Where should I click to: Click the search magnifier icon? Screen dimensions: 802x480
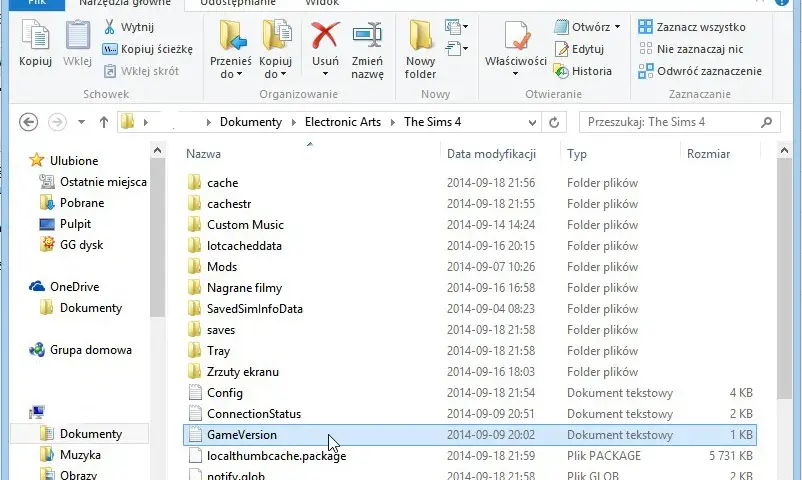(x=766, y=122)
